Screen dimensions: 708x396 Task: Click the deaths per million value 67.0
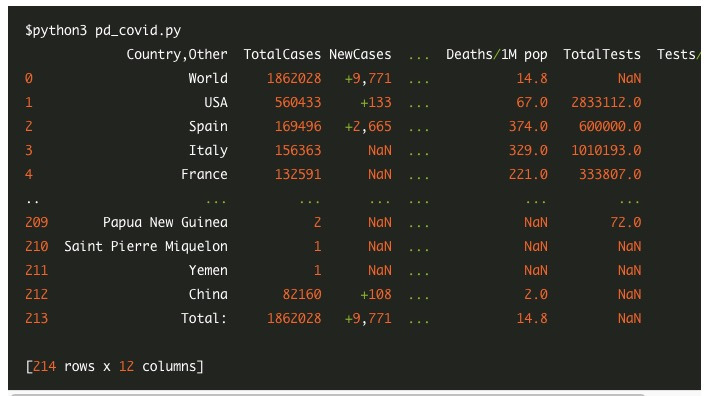tap(532, 102)
